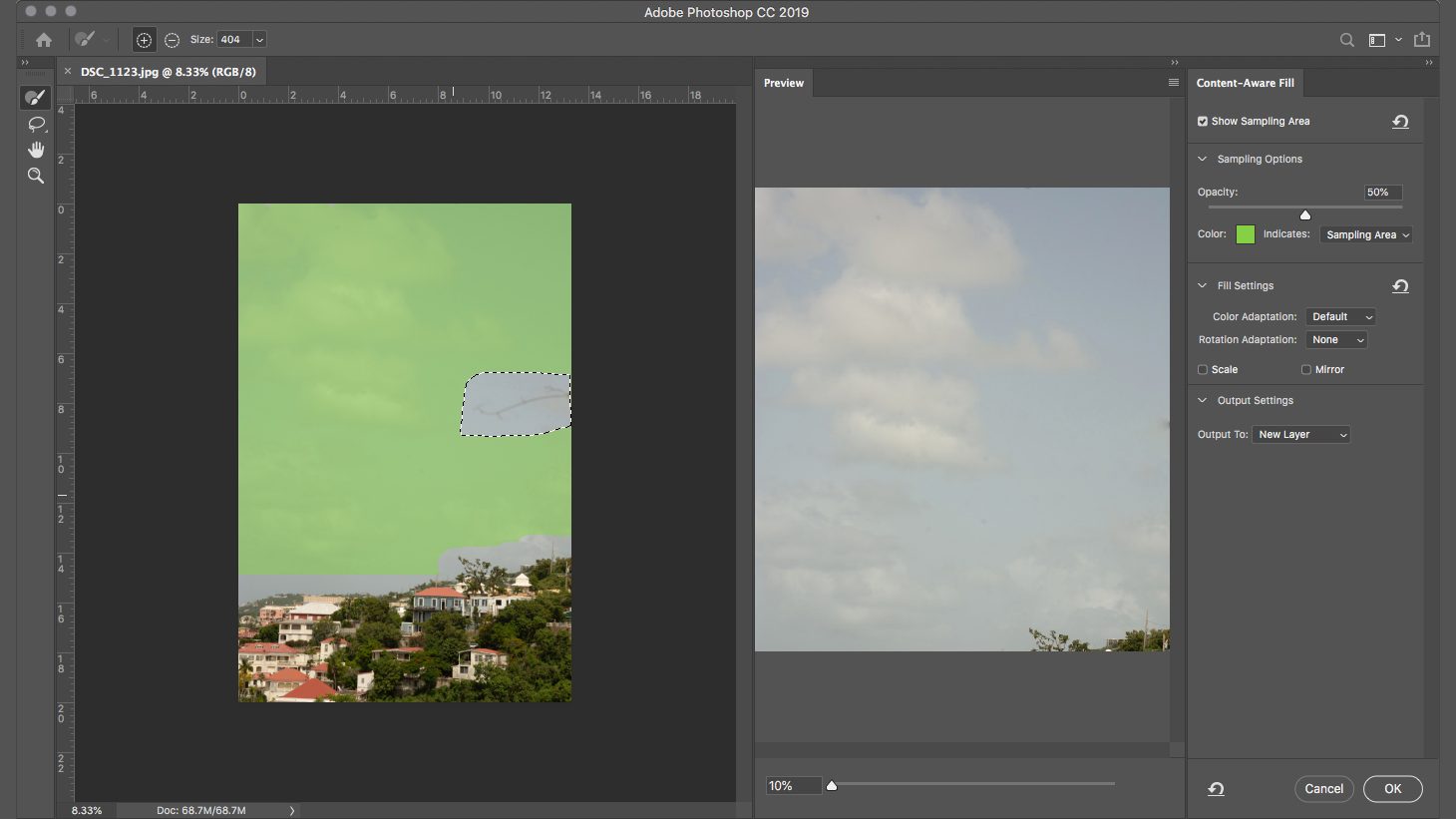Toggle Show Sampling Area checkbox

click(1203, 122)
